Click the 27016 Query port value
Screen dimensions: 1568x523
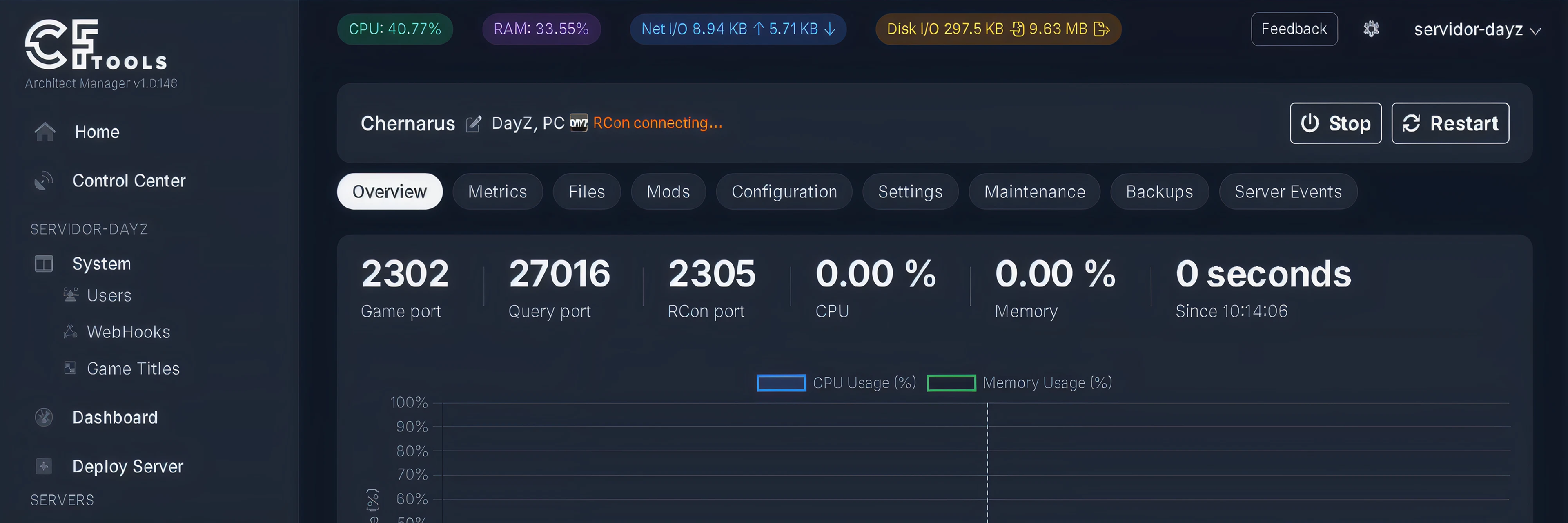pyautogui.click(x=559, y=273)
